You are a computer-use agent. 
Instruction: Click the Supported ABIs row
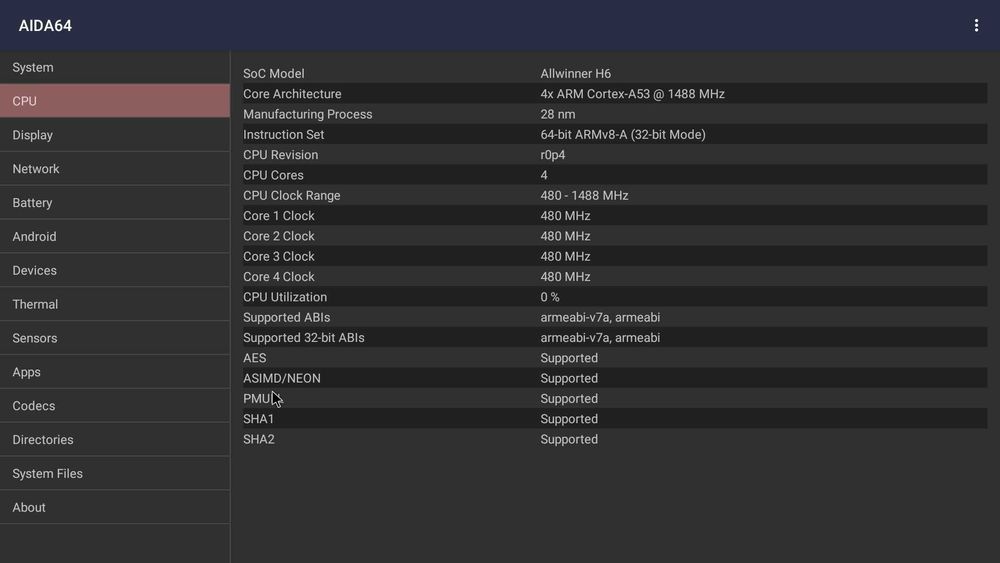point(614,318)
